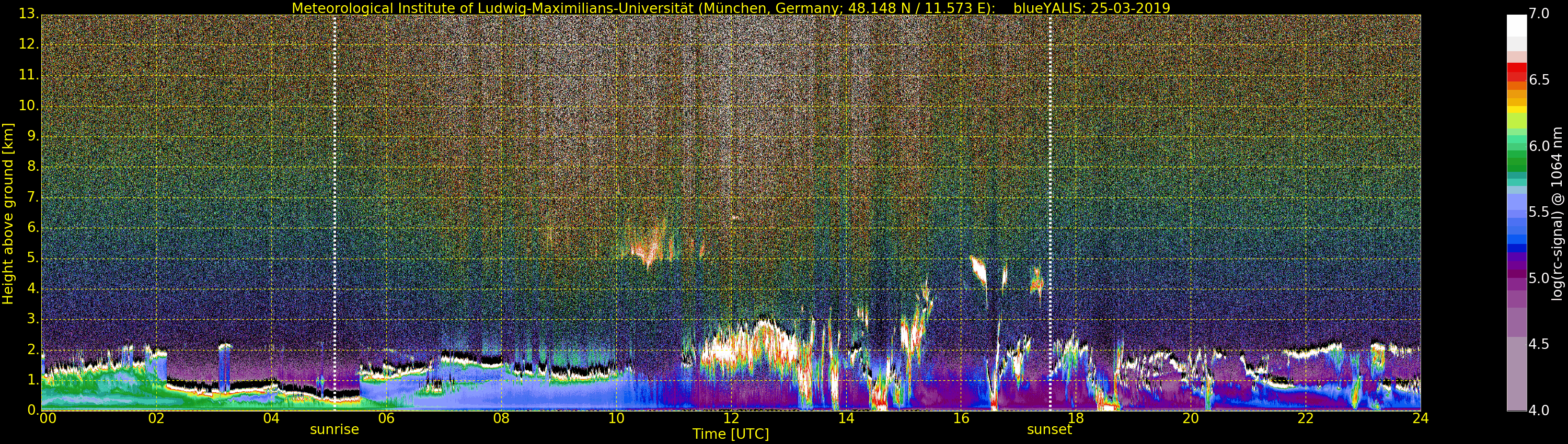The image size is (1568, 444).
Task: Click the y-axis tick label '9.'
Action: (33, 136)
